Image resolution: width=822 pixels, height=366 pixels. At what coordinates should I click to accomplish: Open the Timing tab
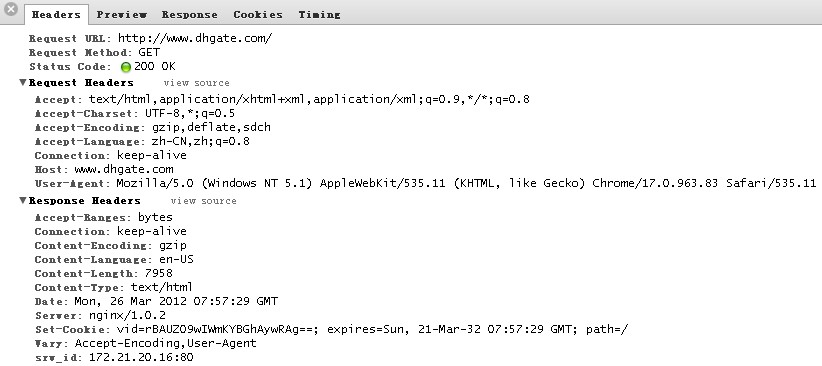coord(319,15)
